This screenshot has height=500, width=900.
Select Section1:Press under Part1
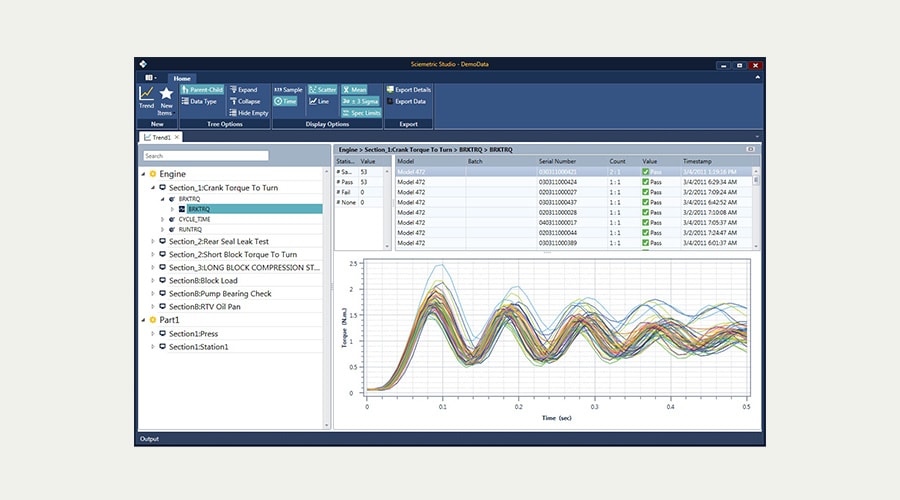coord(193,334)
